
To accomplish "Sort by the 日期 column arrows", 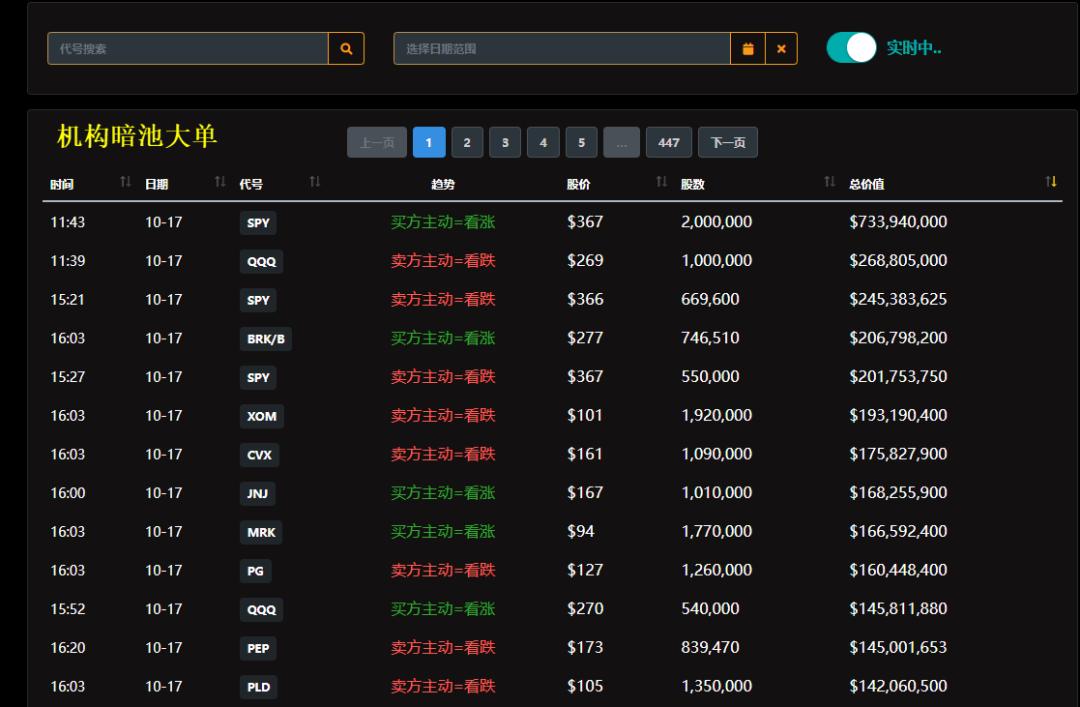I will coord(220,181).
